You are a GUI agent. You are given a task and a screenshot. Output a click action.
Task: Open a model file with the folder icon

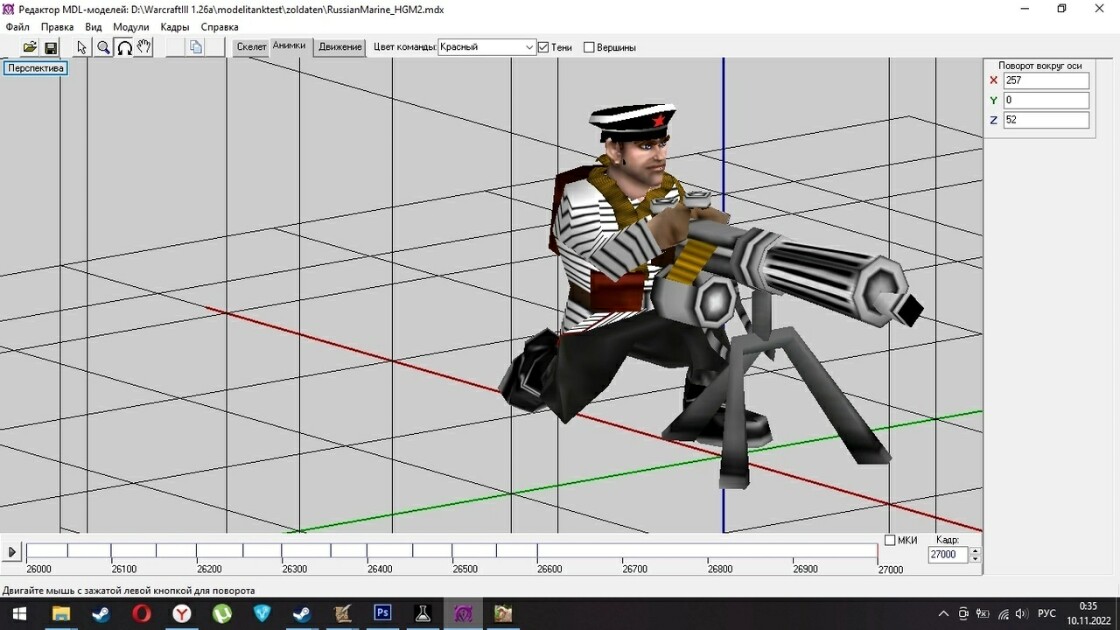(29, 47)
